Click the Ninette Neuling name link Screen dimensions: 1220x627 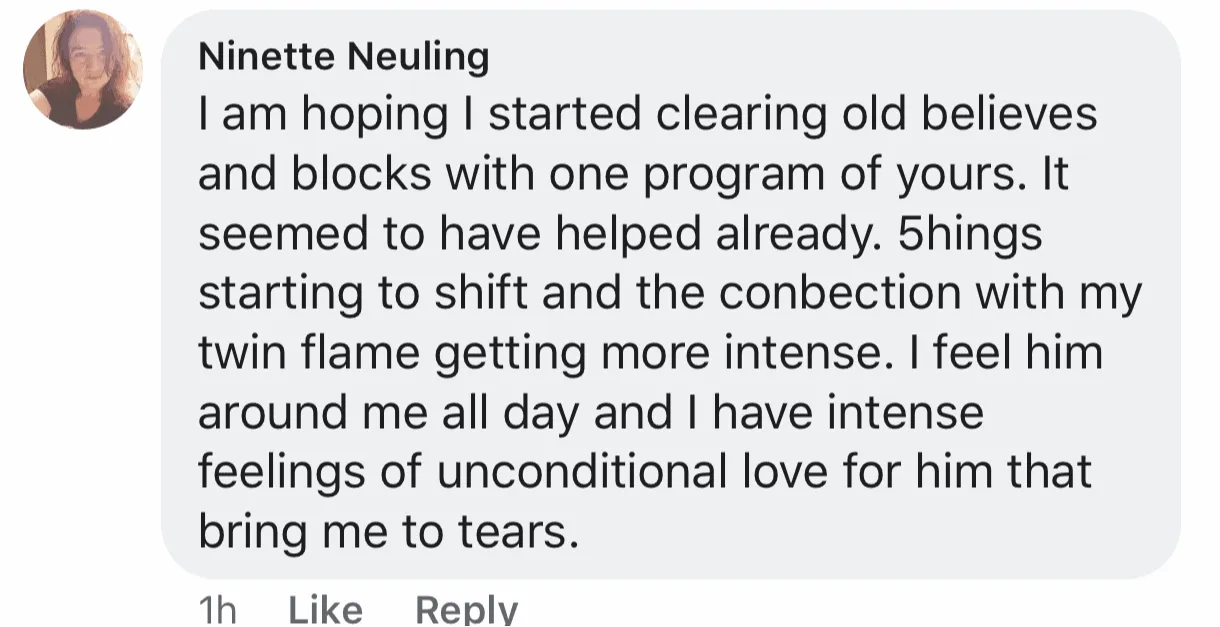(x=344, y=57)
